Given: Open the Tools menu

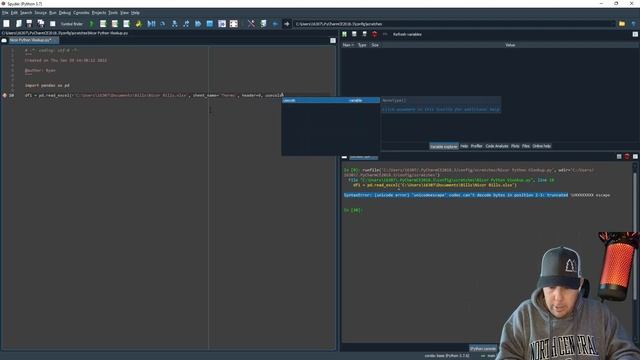Looking at the screenshot, I should pyautogui.click(x=113, y=13).
